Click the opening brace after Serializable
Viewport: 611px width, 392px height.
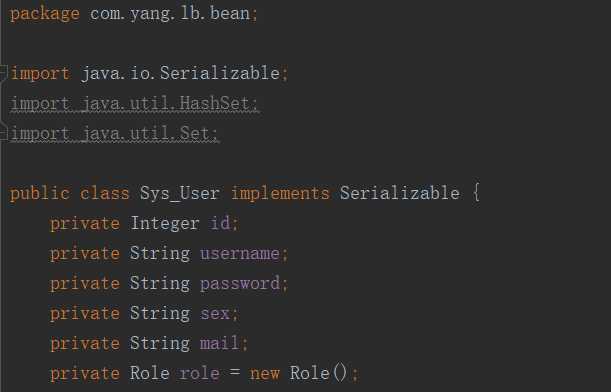[x=476, y=193]
